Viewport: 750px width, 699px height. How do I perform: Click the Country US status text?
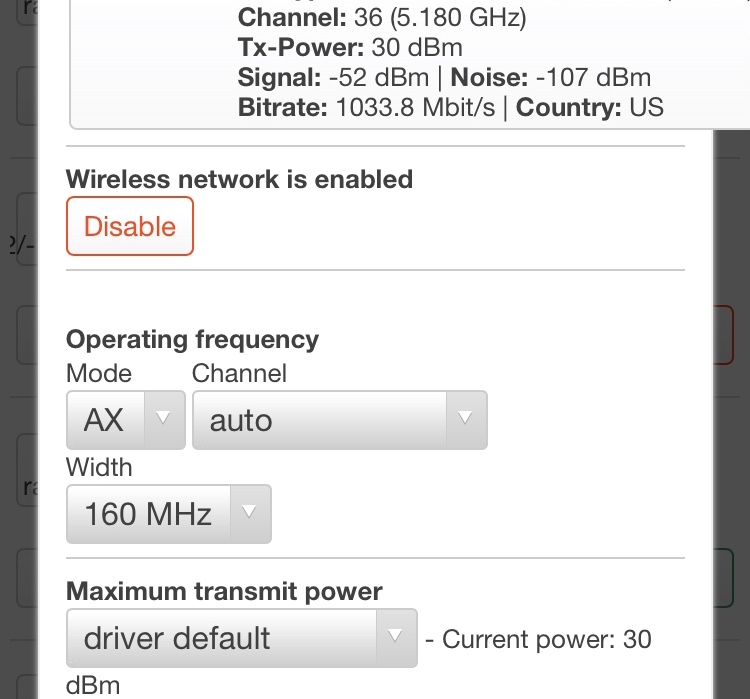pyautogui.click(x=590, y=107)
